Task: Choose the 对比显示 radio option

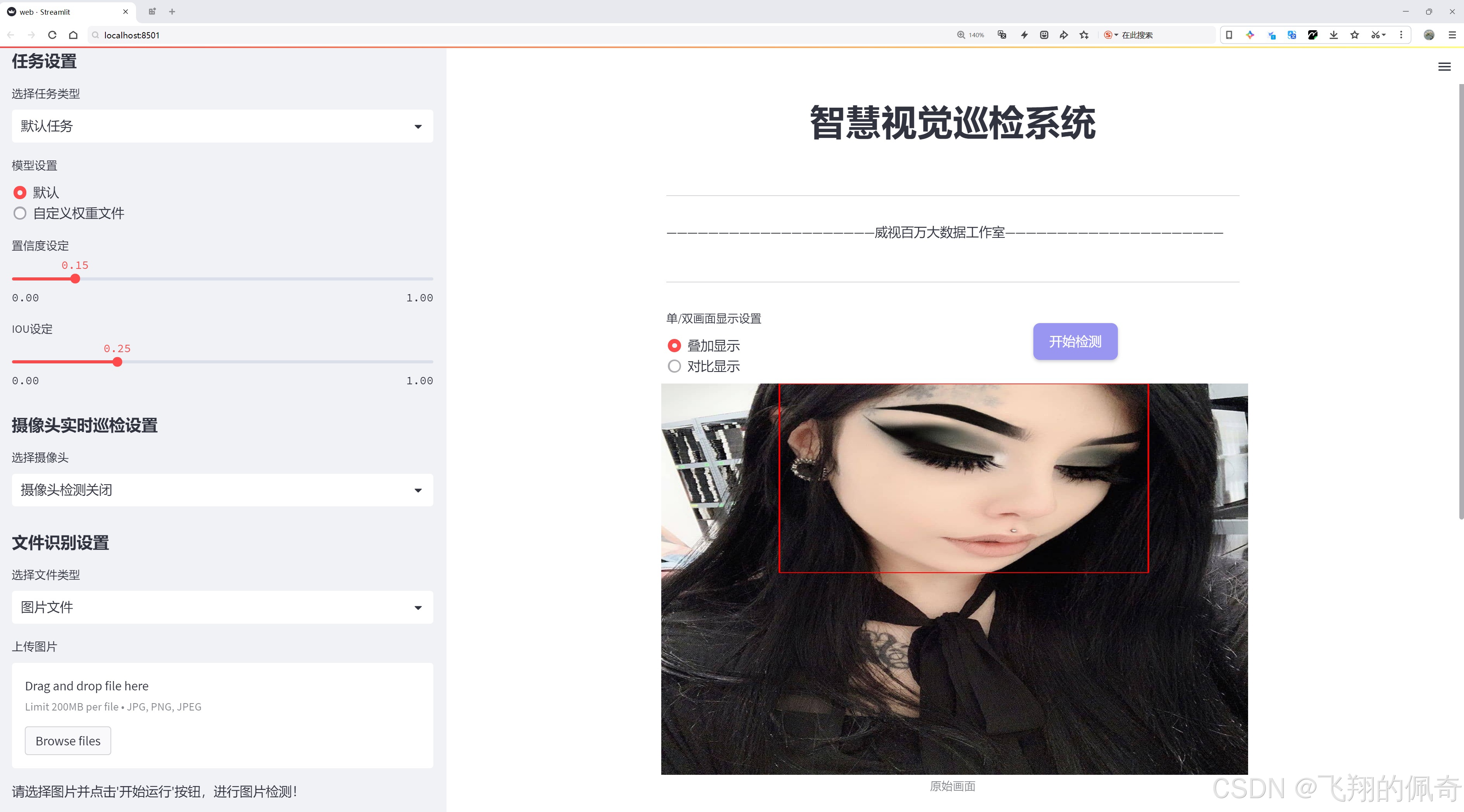Action: tap(674, 366)
